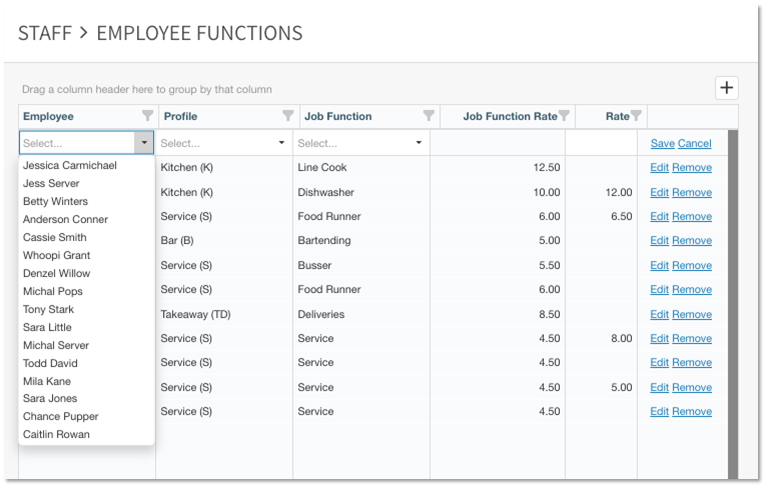Open the Profile column filter icon
This screenshot has height=487, width=766.
[x=288, y=116]
